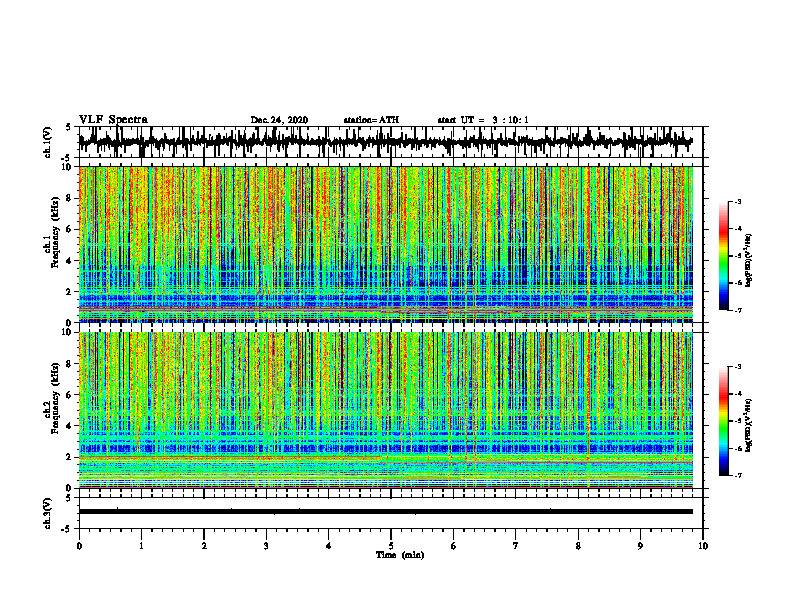Image resolution: width=792 pixels, height=612 pixels.
Task: Click the ch.1(V) axis "5" tick label
Action: coord(70,127)
